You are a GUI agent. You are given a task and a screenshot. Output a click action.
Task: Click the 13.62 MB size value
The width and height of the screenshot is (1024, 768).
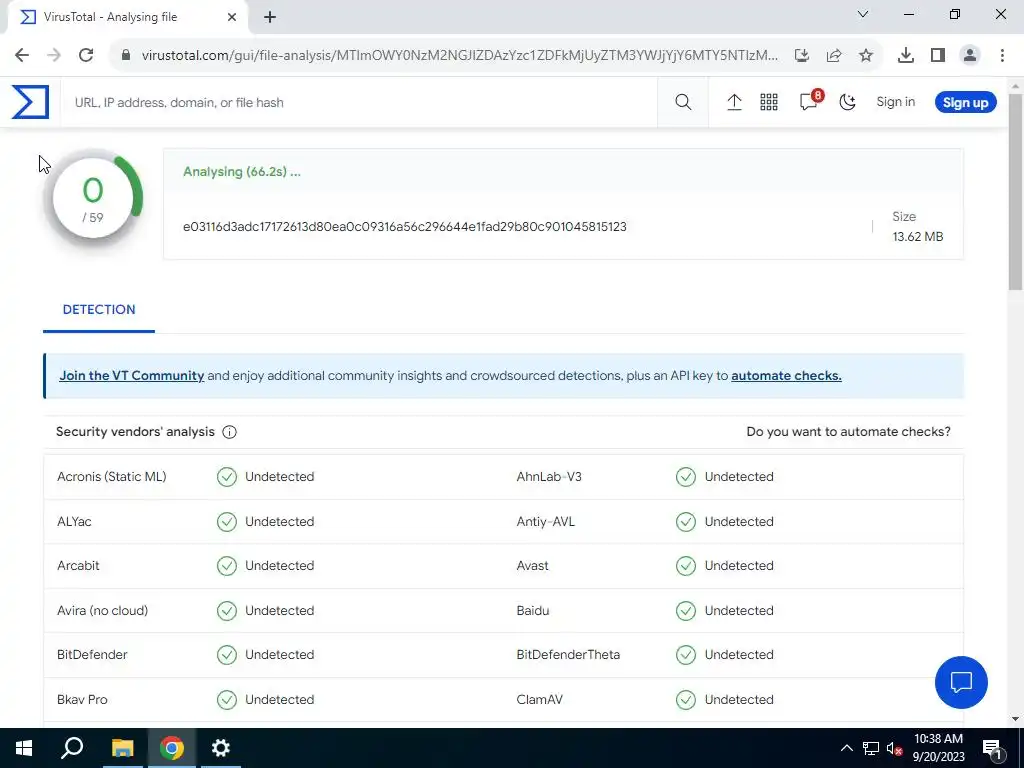(x=918, y=236)
